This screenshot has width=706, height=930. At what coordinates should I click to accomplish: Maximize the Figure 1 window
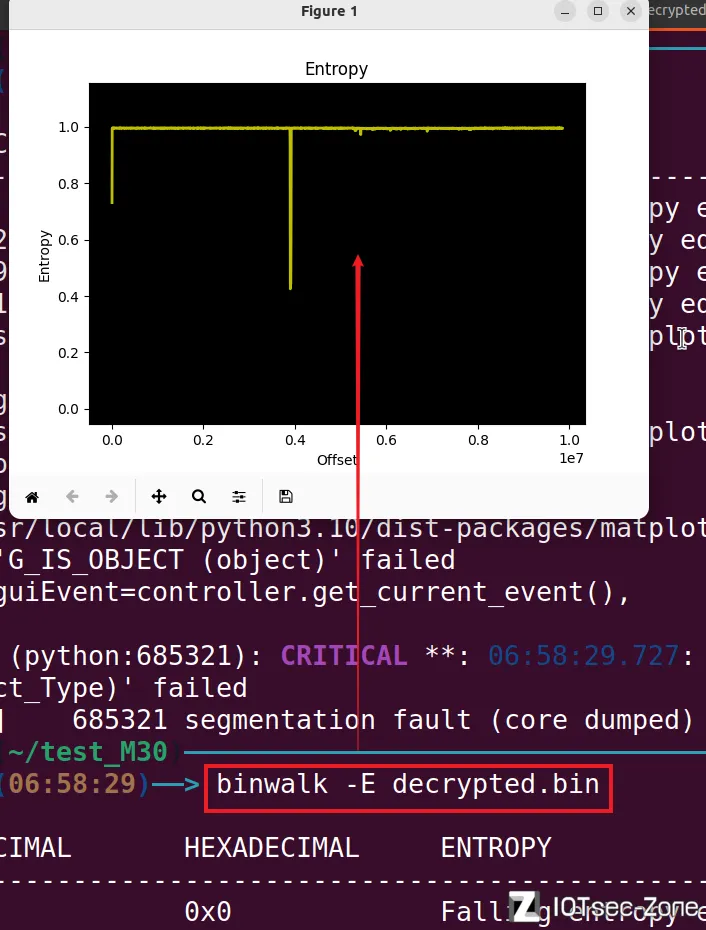[598, 11]
